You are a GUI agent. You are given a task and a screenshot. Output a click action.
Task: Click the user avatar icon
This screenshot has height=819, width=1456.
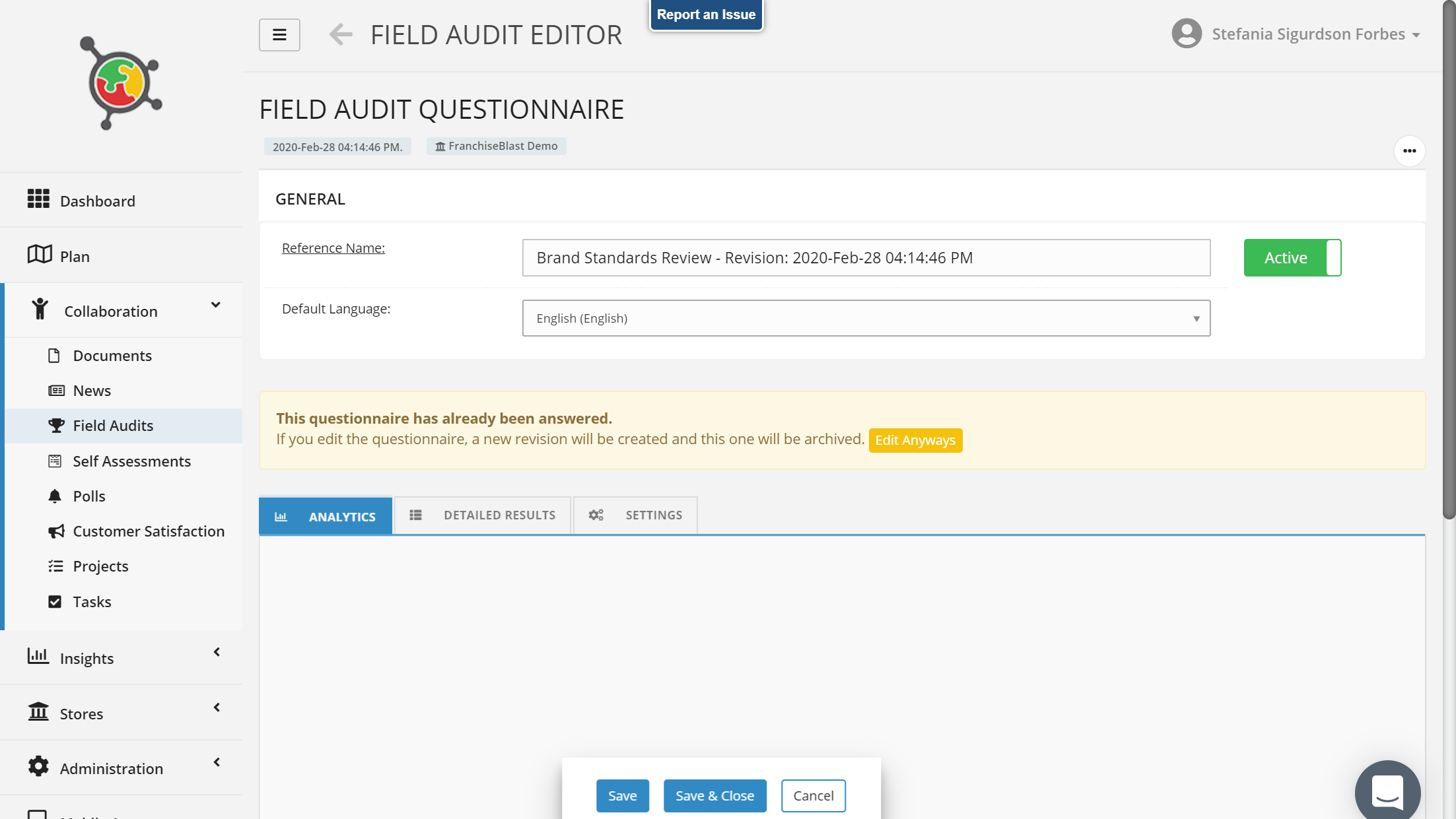tap(1186, 34)
